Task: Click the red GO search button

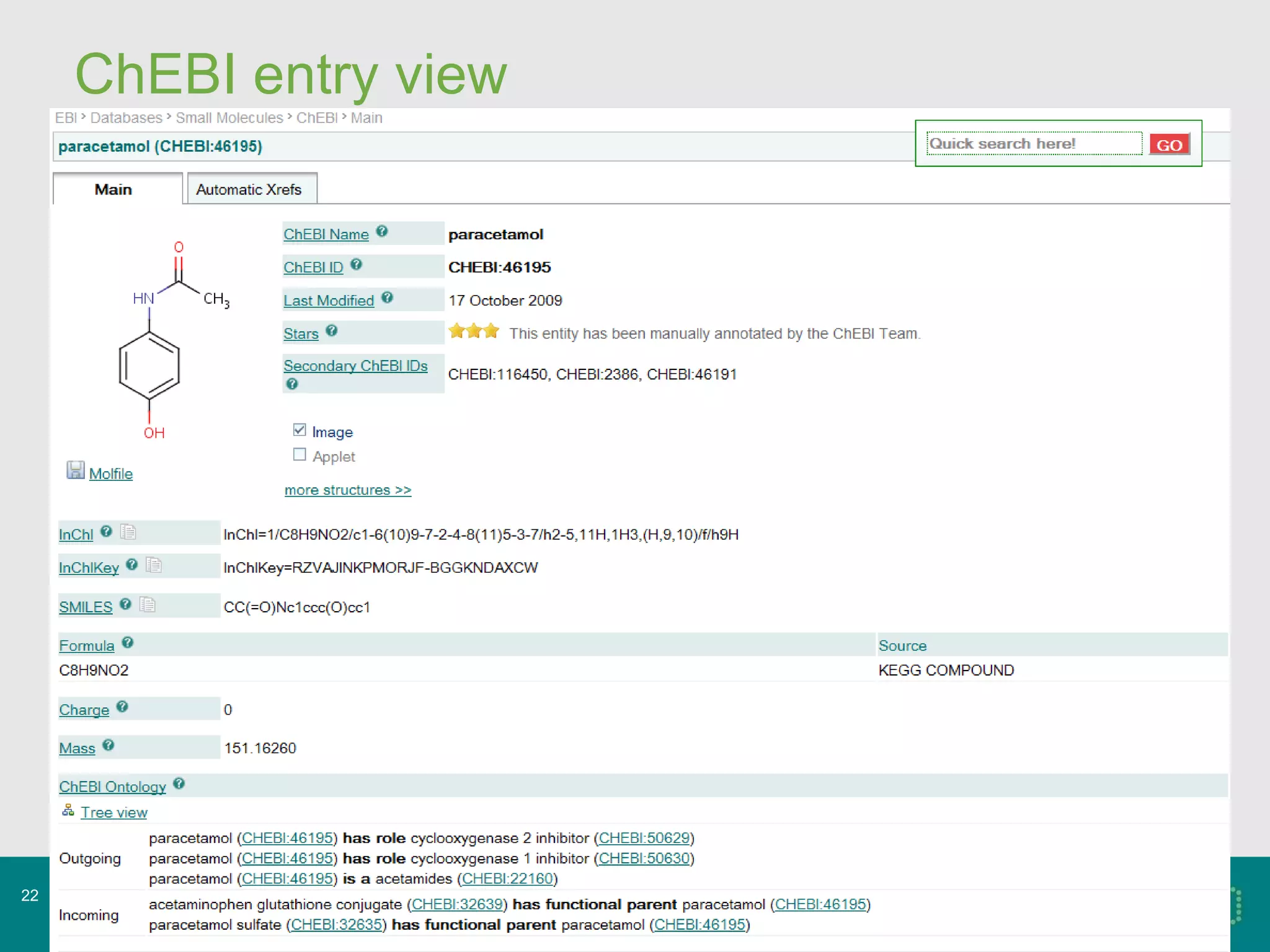Action: (x=1170, y=144)
